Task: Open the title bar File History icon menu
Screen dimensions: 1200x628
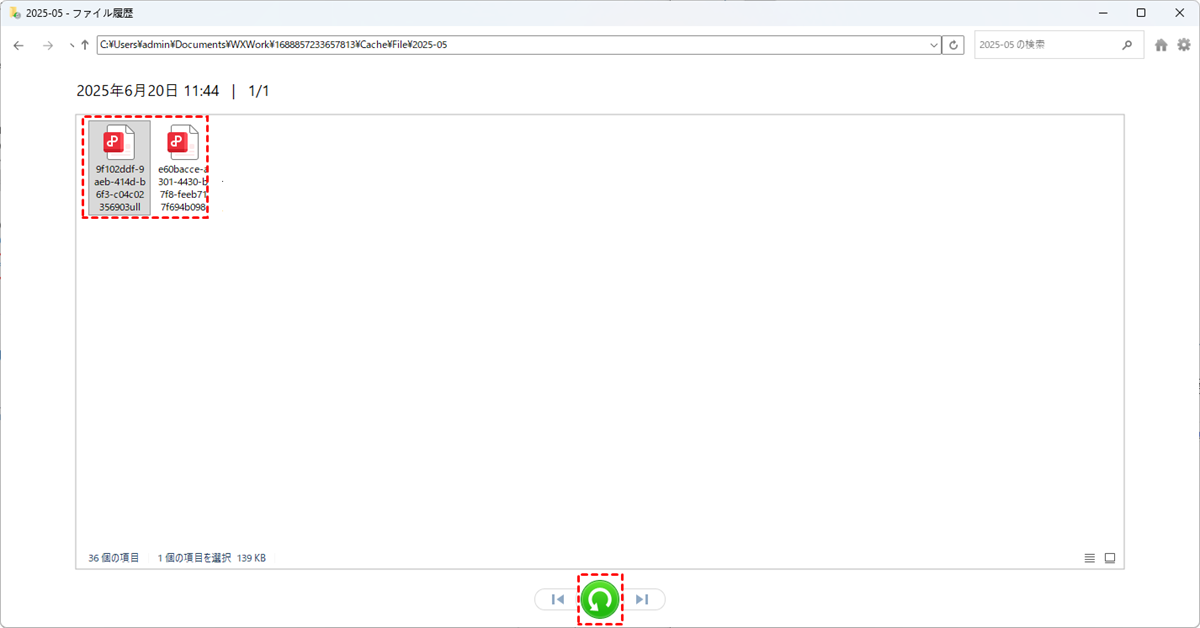Action: (x=14, y=13)
